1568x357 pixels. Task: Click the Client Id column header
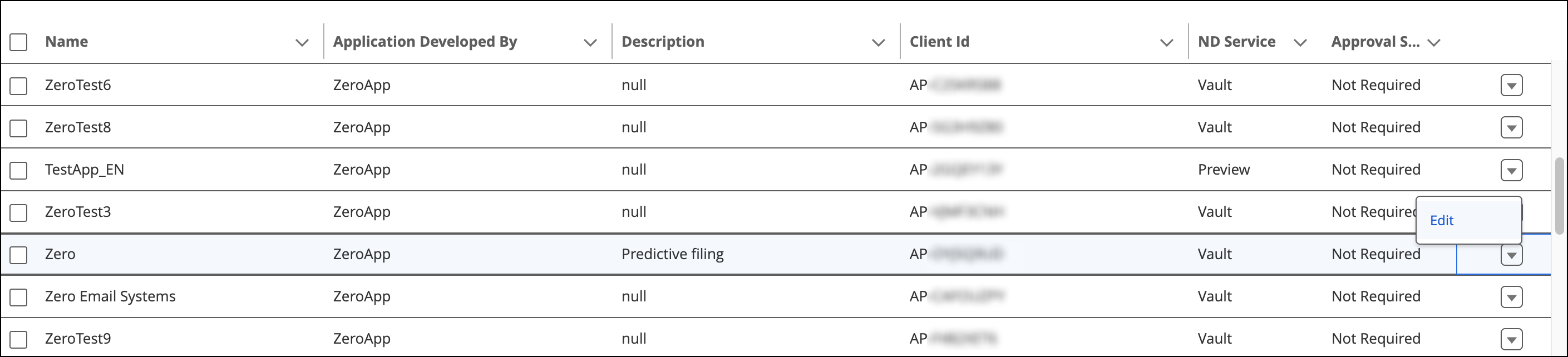(x=939, y=41)
